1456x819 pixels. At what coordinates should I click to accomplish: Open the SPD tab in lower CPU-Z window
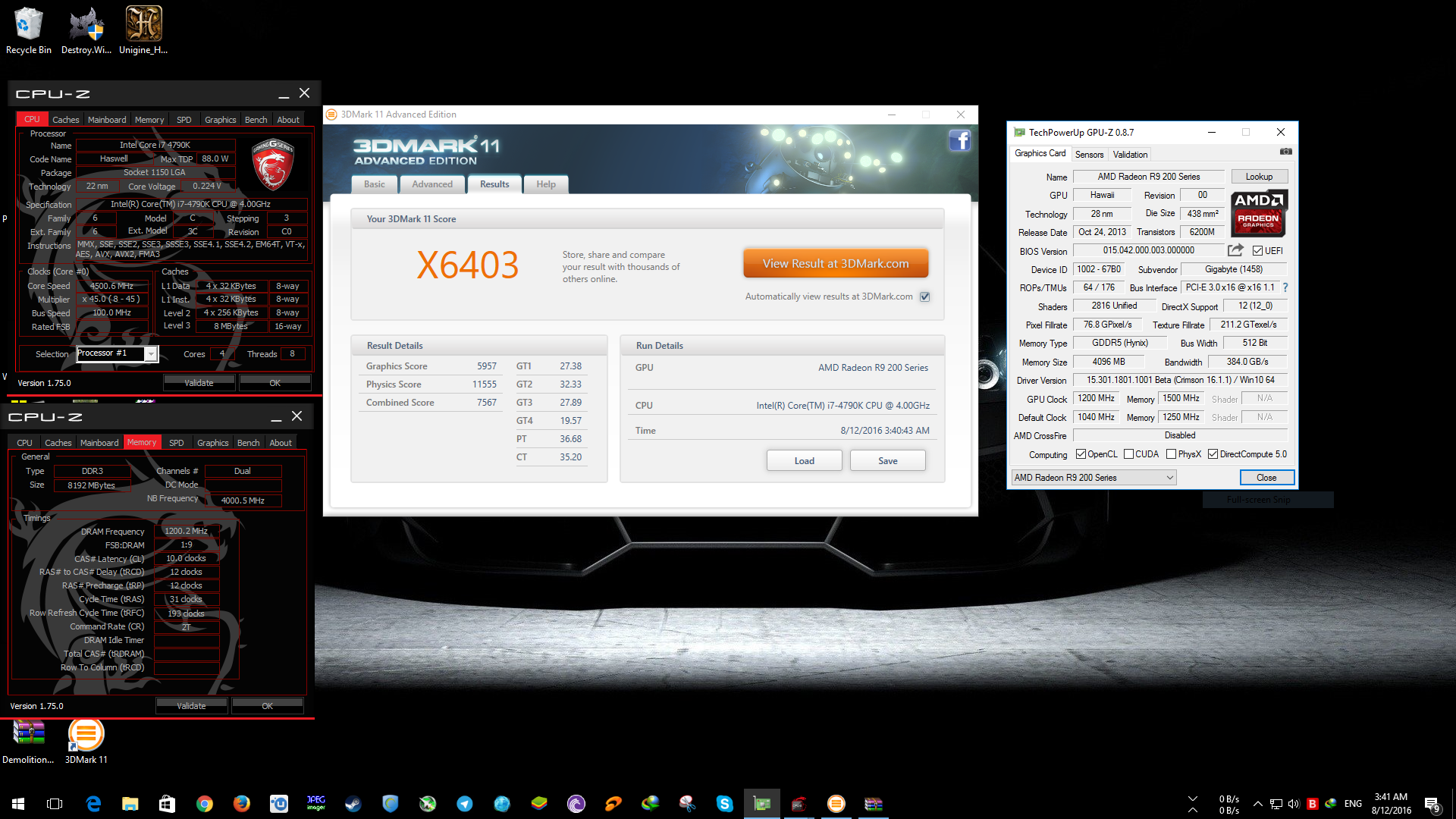(176, 443)
